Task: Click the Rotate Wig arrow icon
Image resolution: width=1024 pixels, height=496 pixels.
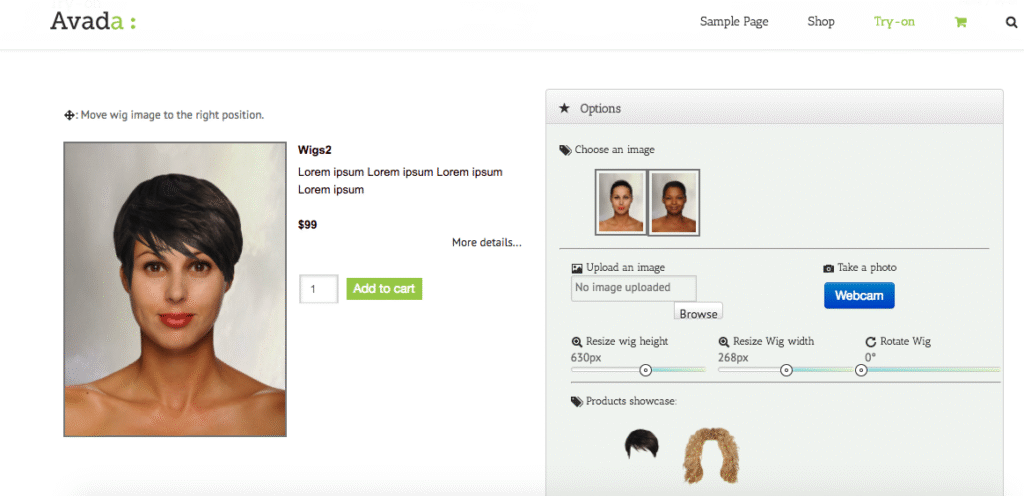Action: point(871,342)
